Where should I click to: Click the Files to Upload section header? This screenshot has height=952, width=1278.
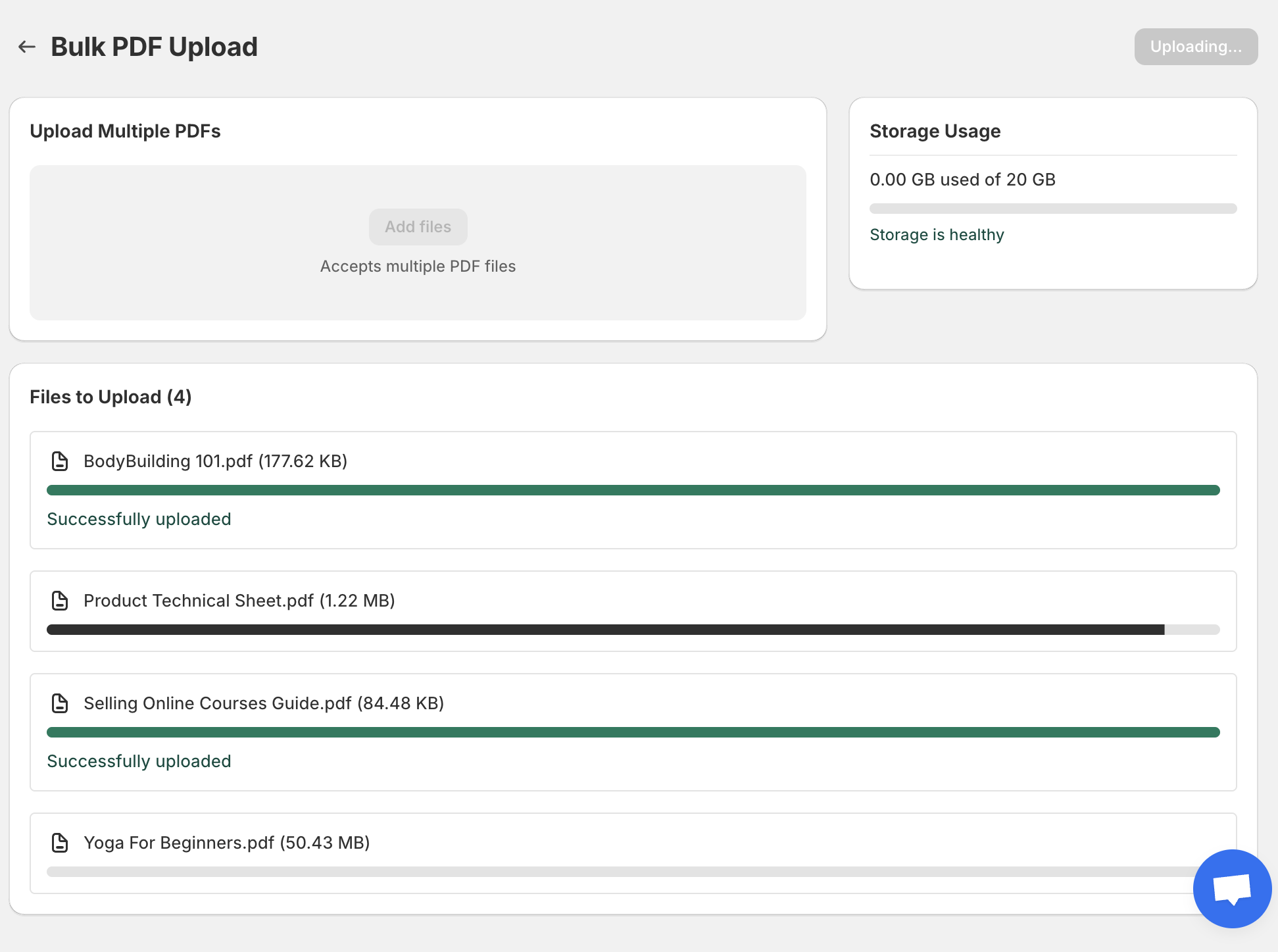pyautogui.click(x=110, y=397)
